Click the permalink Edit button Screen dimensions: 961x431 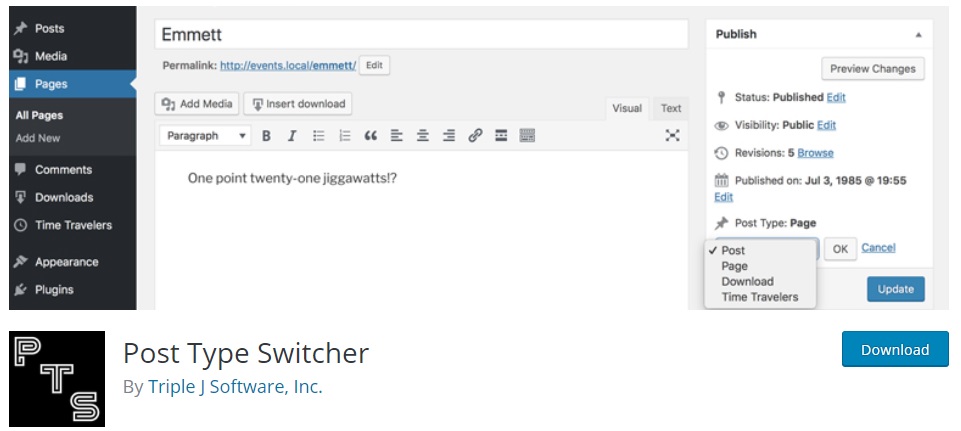(374, 66)
